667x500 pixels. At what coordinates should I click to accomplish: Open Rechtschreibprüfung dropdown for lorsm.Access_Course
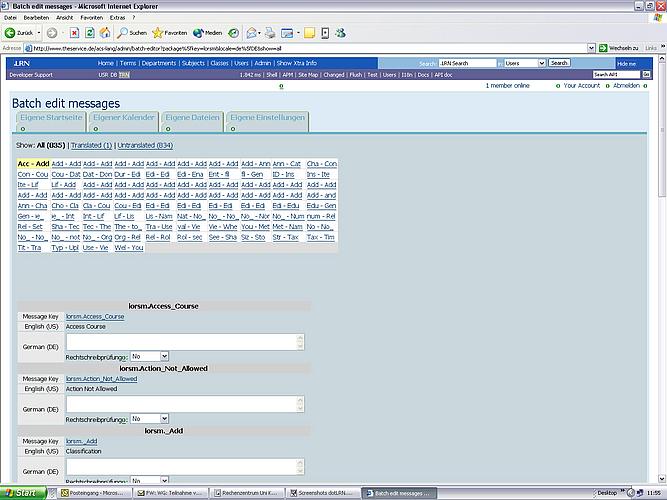[150, 356]
